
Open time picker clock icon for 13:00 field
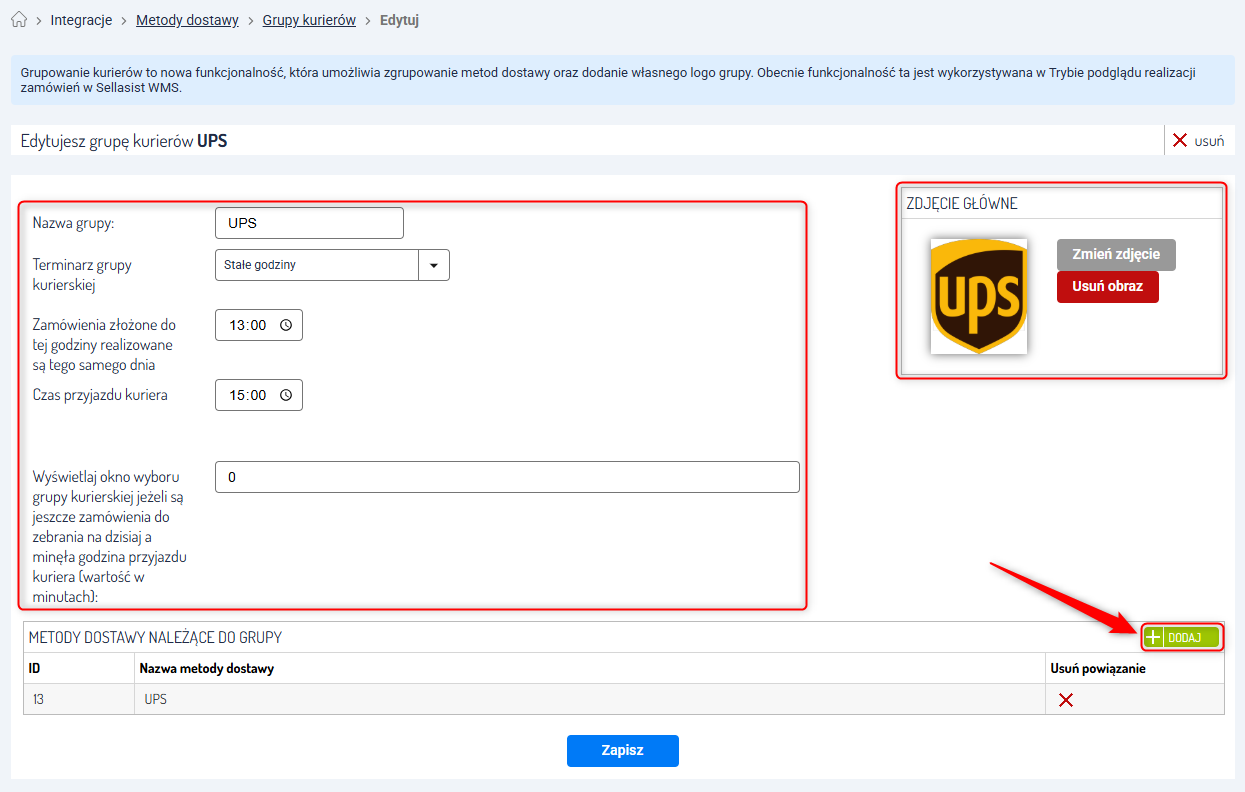(x=286, y=325)
